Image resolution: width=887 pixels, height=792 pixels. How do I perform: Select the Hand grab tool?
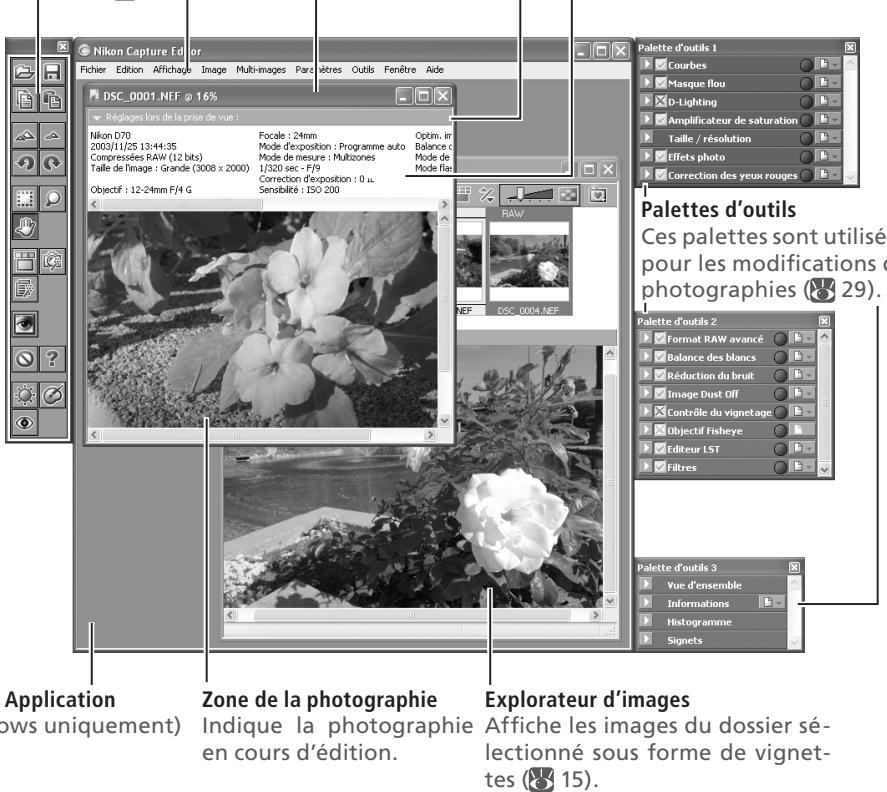(24, 226)
